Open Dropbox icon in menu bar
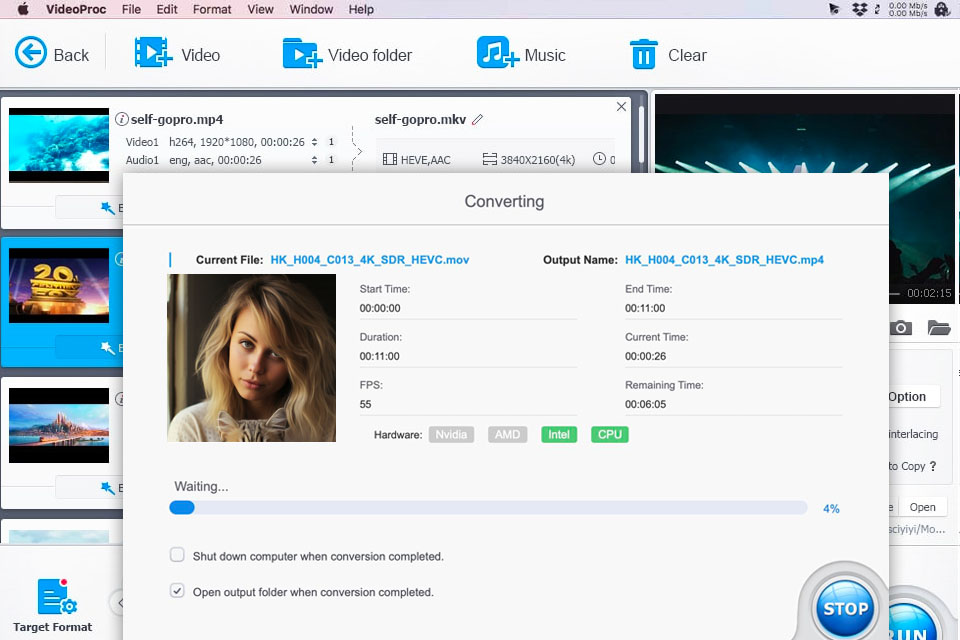 click(x=860, y=9)
